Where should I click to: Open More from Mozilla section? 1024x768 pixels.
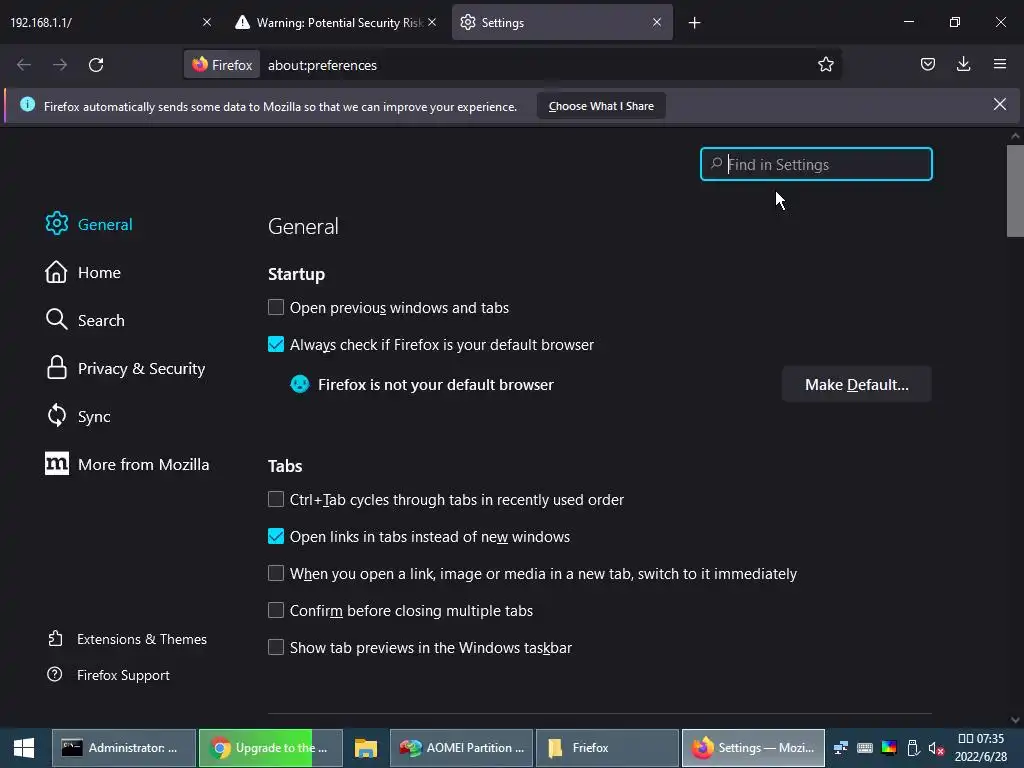(x=127, y=464)
